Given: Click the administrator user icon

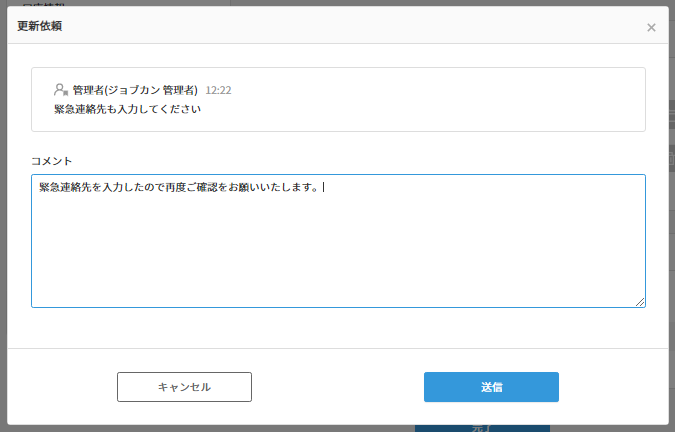Looking at the screenshot, I should pyautogui.click(x=61, y=89).
